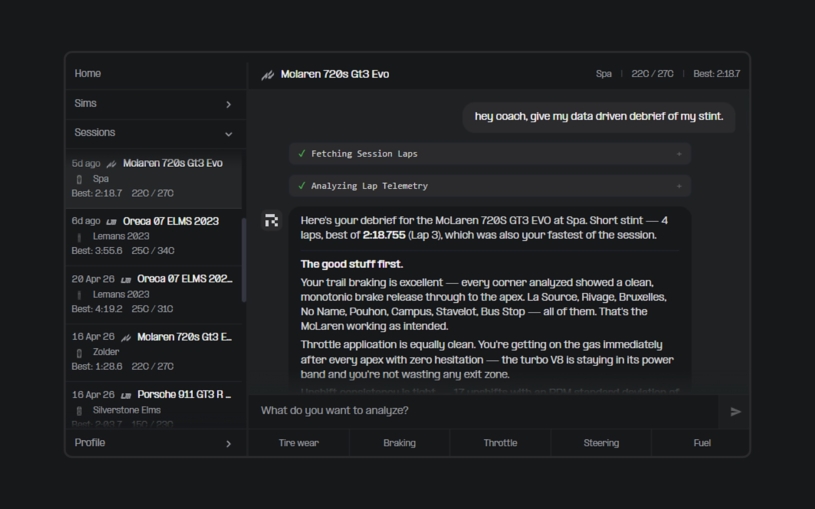This screenshot has height=509, width=815.
Task: Open the Sims menu item
Action: pyautogui.click(x=155, y=104)
